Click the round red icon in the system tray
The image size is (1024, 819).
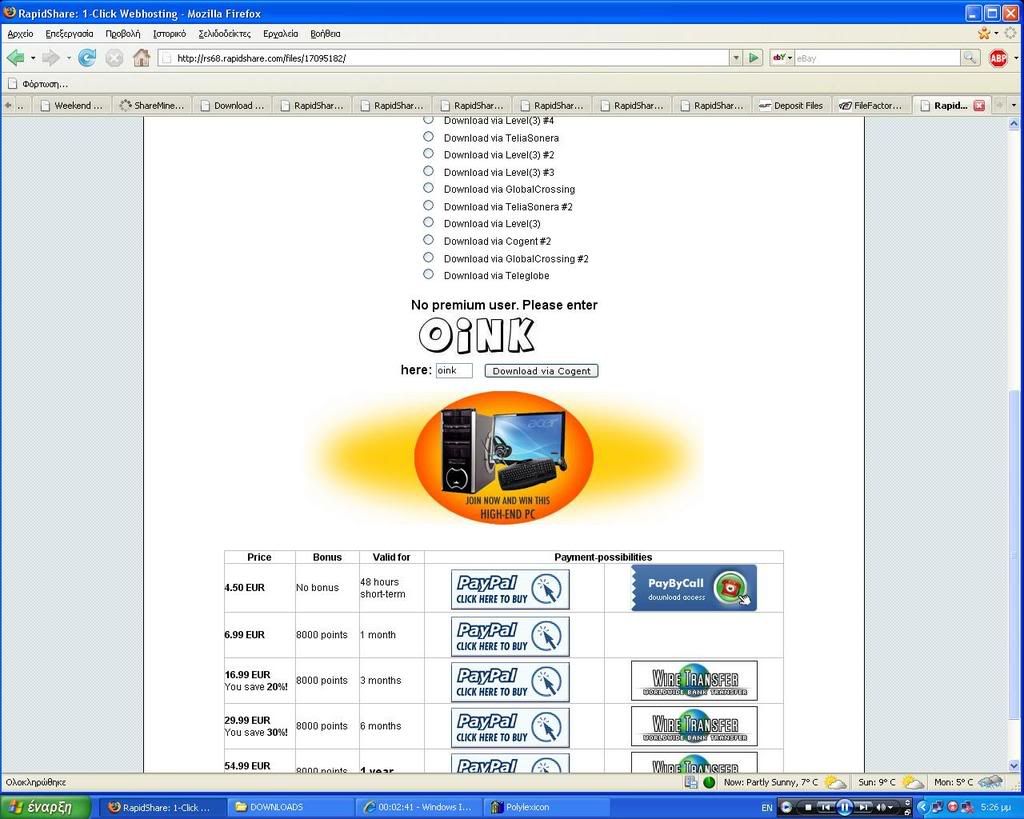click(952, 807)
